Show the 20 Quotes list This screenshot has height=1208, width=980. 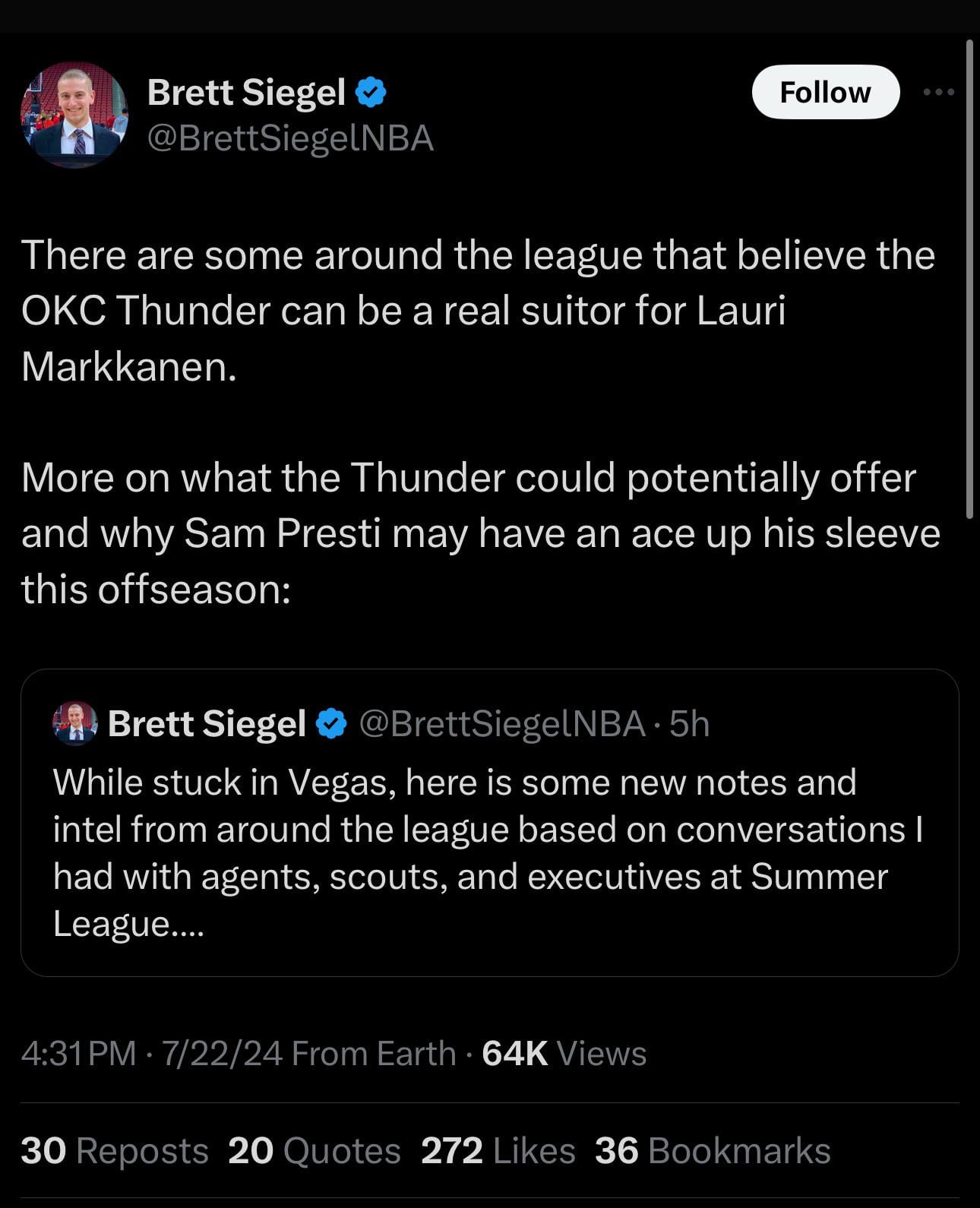tap(314, 1150)
